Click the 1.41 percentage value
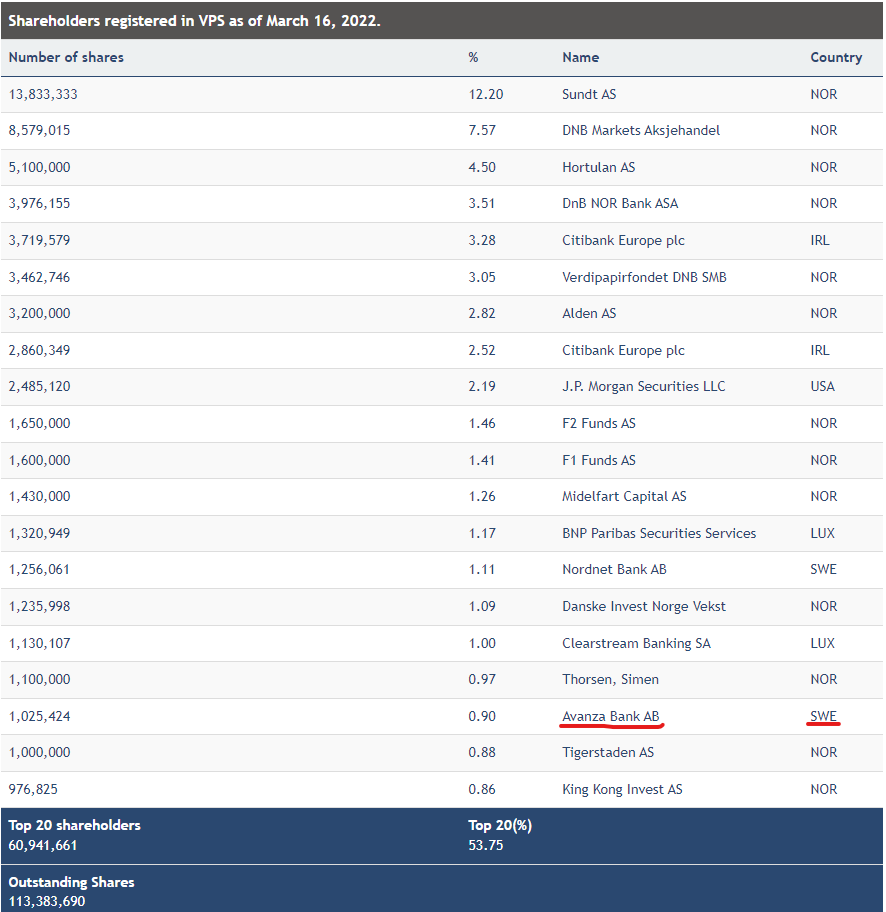Viewport: 886px width, 912px height. (x=482, y=460)
